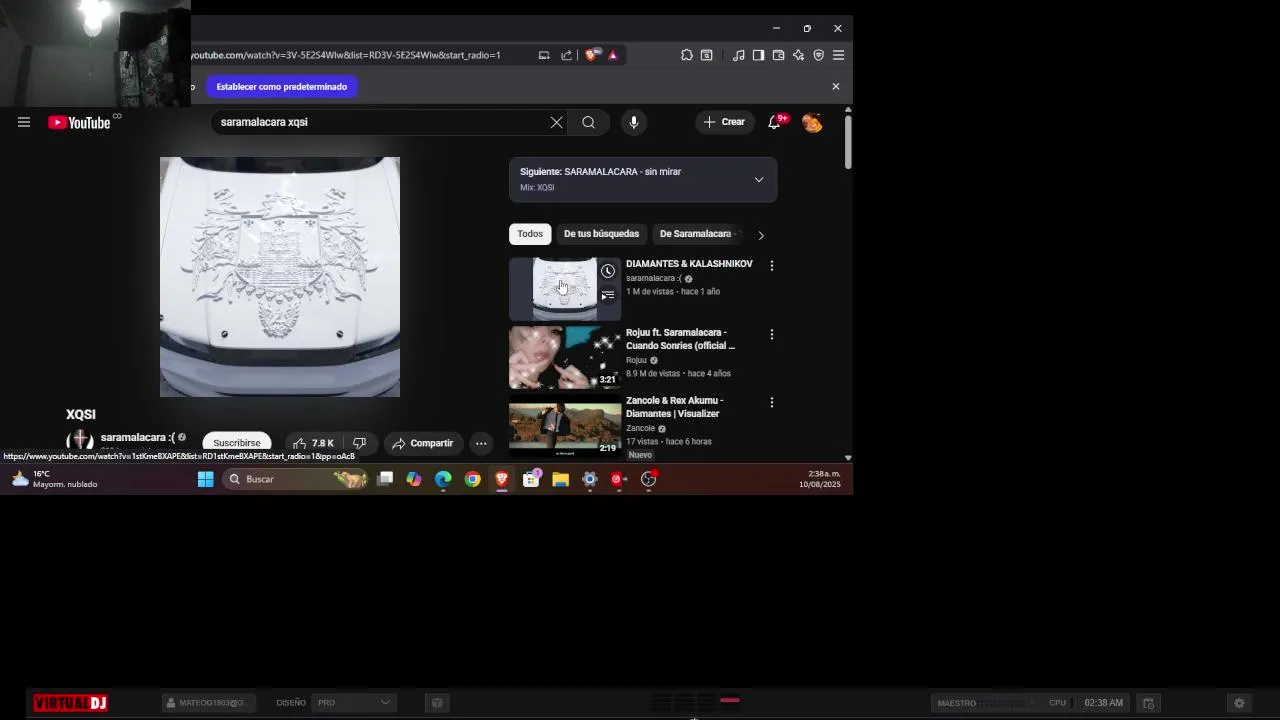Click the XQSI video player
Viewport: 1280px width, 720px height.
click(x=280, y=277)
